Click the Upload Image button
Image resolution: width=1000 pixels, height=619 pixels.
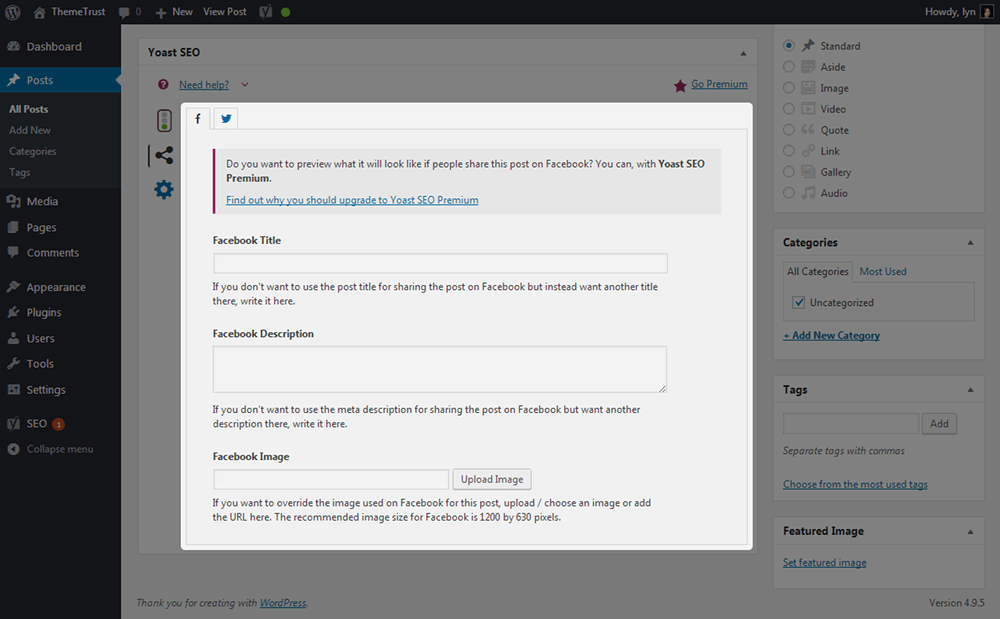click(491, 479)
